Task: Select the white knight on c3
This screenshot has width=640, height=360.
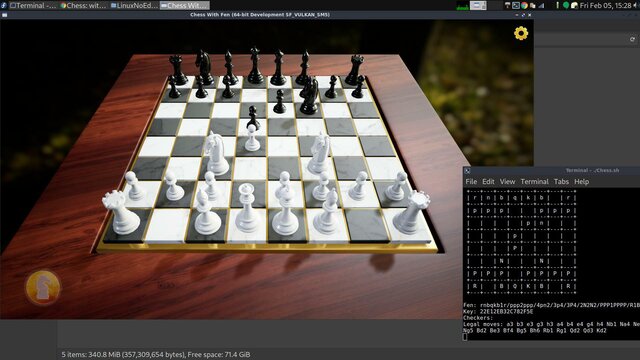Action: coord(216,153)
